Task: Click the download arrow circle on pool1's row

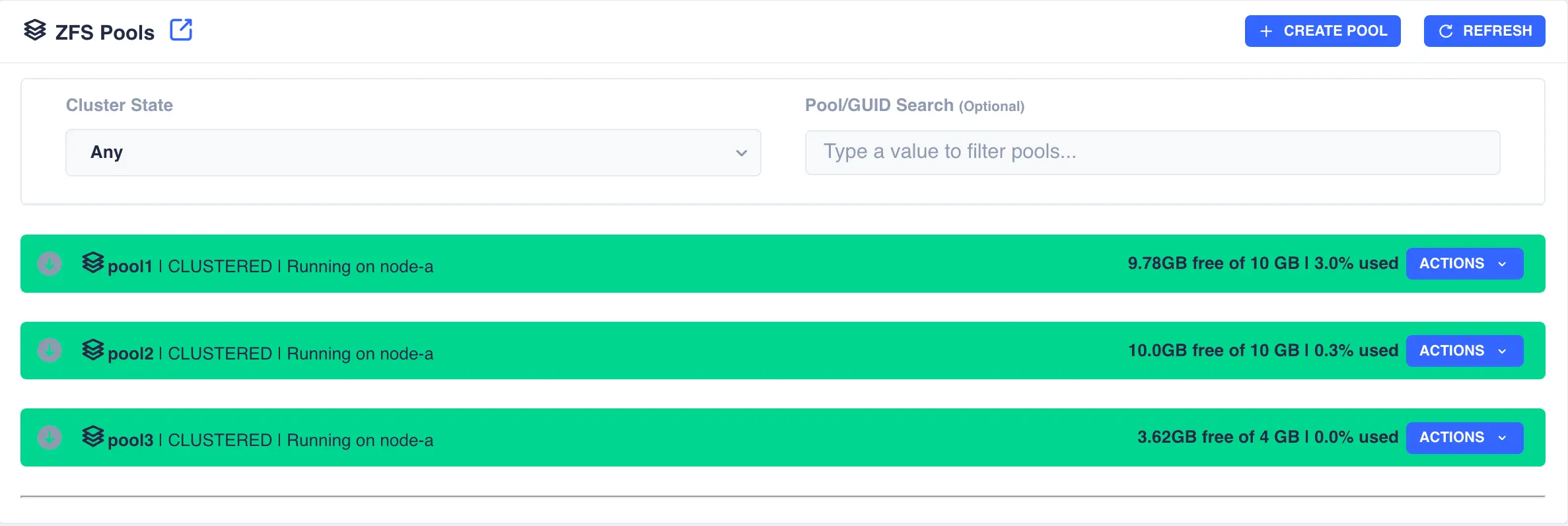Action: click(x=49, y=263)
